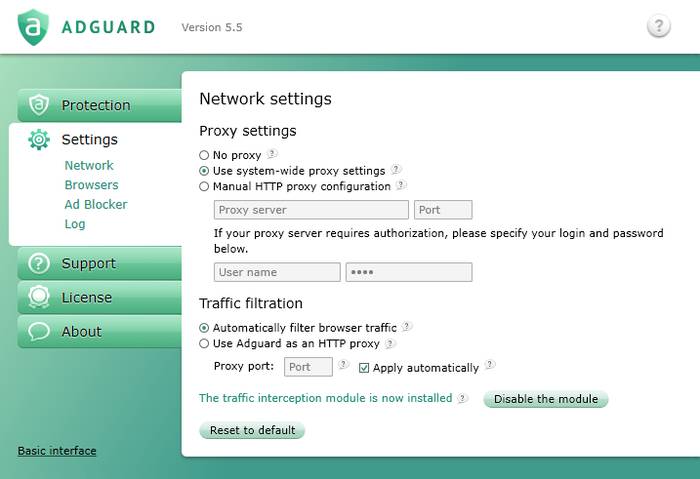Click the Reset to default button

[252, 430]
